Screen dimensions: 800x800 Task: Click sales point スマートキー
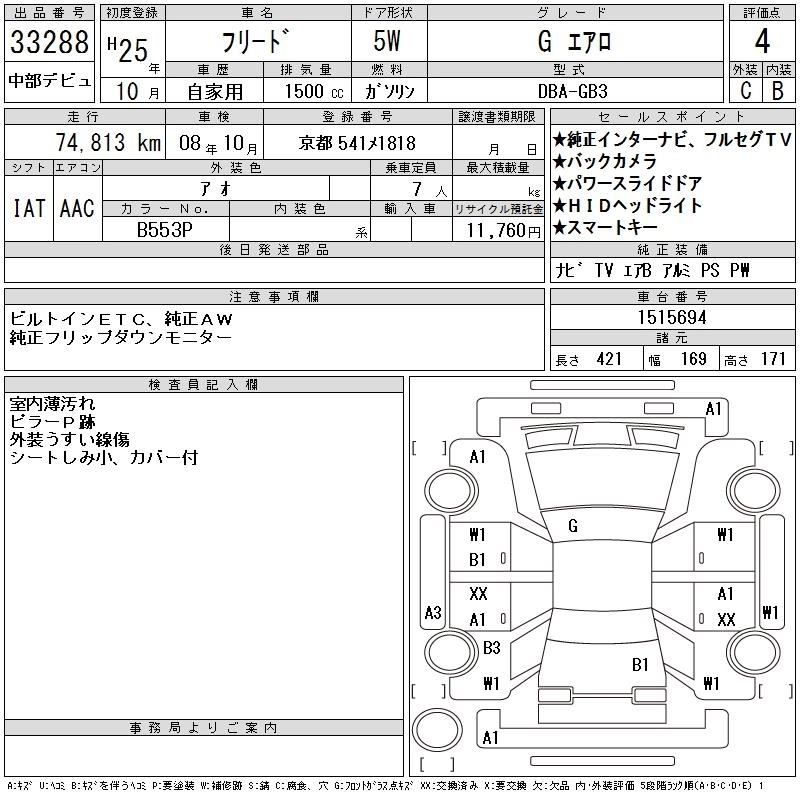tap(605, 227)
